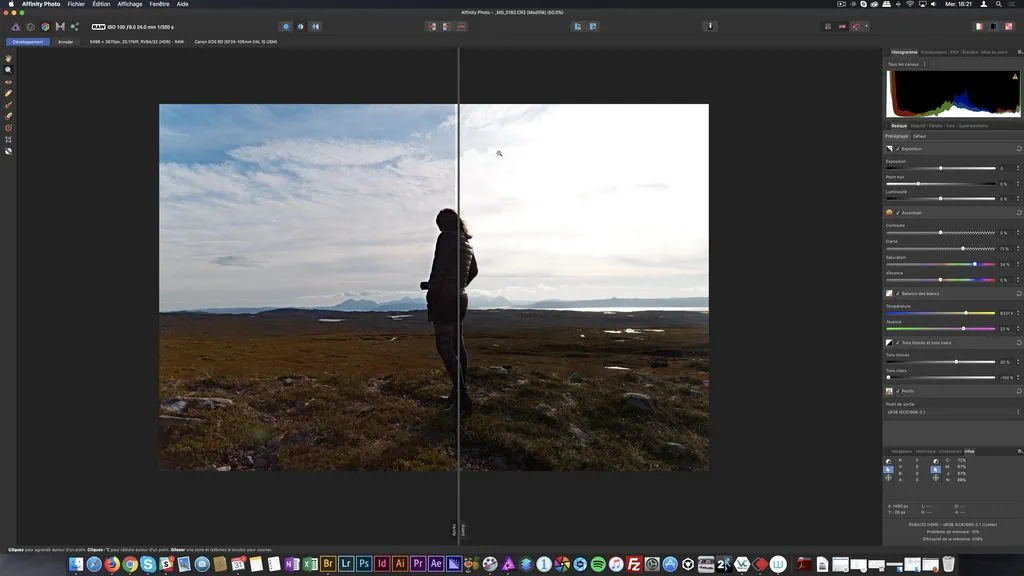Image resolution: width=1024 pixels, height=576 pixels.
Task: Select the Crop tool in the sidebar
Action: tap(9, 138)
